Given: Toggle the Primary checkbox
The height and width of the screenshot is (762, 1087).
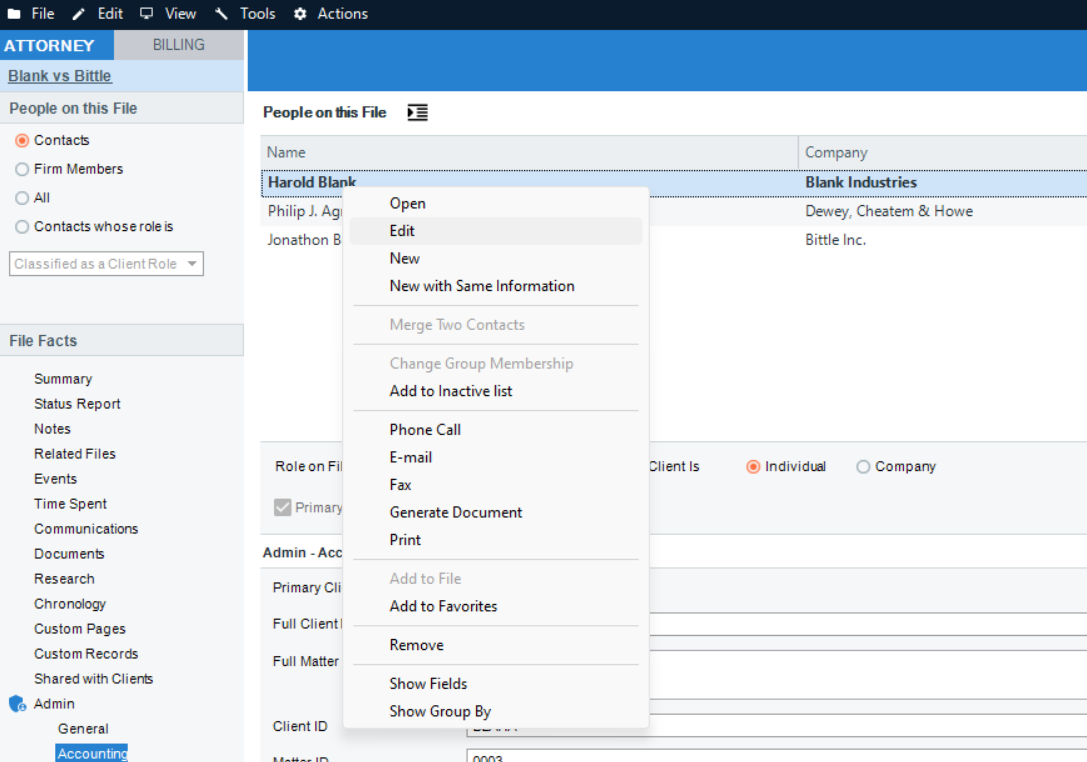Looking at the screenshot, I should click(x=281, y=507).
